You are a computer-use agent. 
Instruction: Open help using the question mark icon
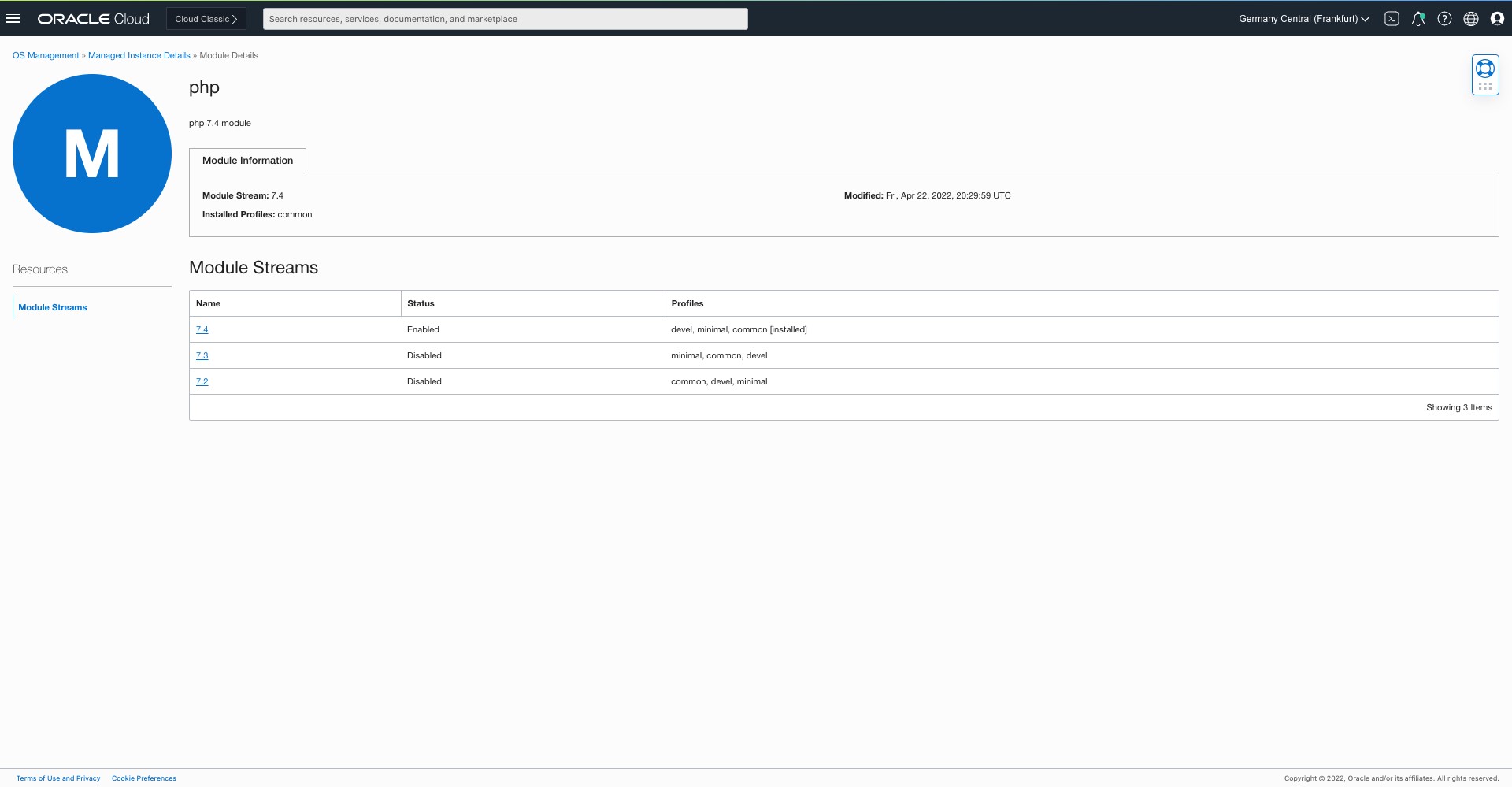point(1445,18)
